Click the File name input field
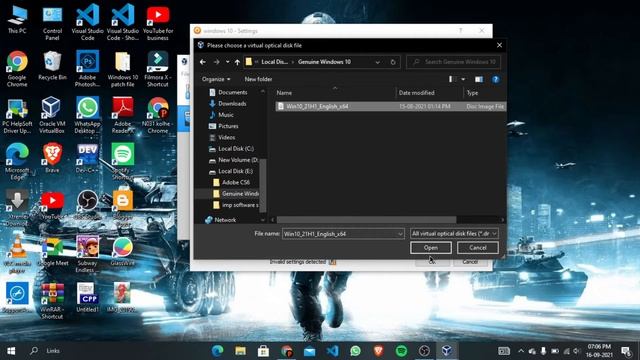640x360 pixels. (x=340, y=234)
